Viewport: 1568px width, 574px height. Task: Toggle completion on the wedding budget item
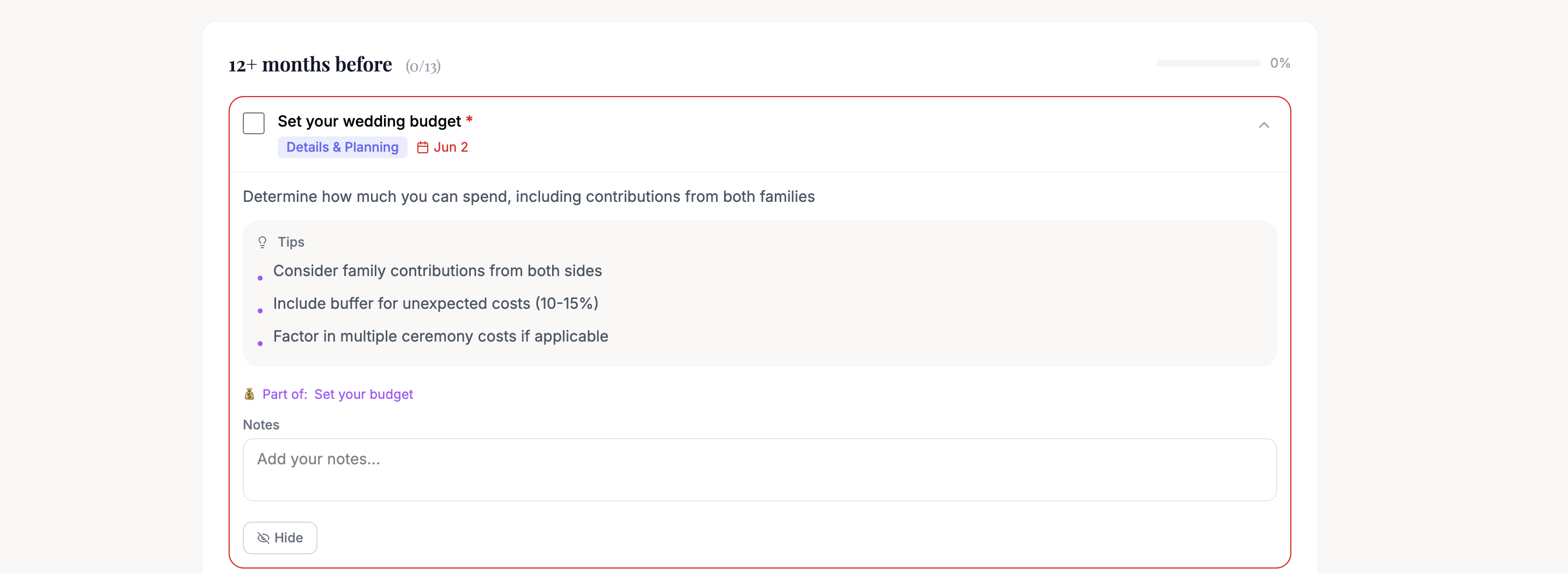pos(253,122)
